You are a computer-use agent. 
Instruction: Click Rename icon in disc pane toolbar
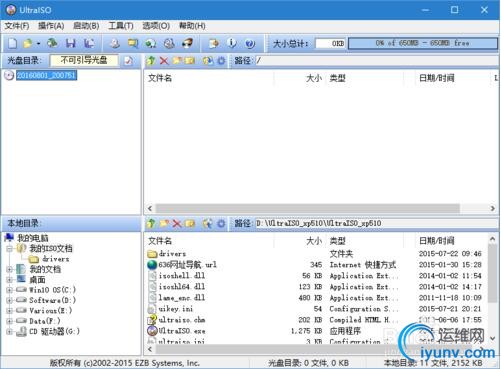(x=189, y=61)
